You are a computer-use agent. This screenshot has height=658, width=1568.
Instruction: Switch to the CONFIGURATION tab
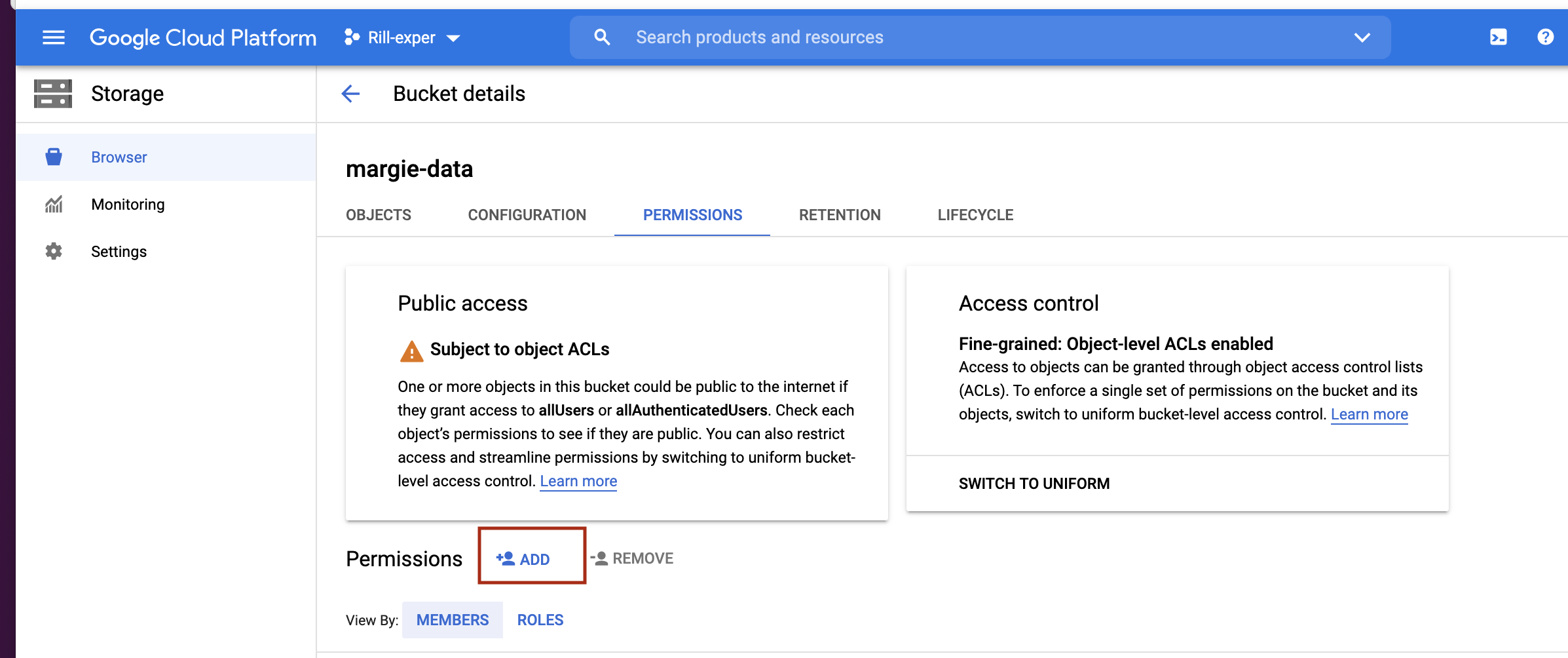point(527,215)
